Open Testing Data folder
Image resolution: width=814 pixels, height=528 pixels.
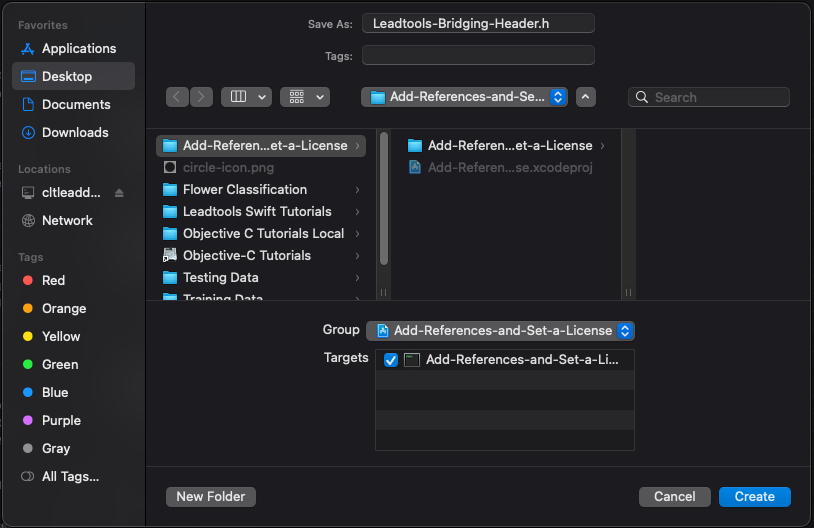pos(261,277)
